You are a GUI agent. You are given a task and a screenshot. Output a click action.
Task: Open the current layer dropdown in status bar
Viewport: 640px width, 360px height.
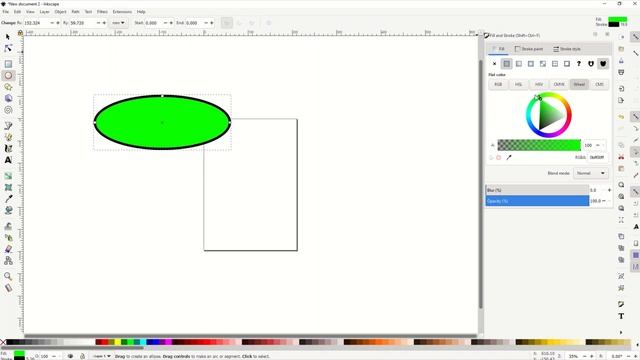[102, 356]
